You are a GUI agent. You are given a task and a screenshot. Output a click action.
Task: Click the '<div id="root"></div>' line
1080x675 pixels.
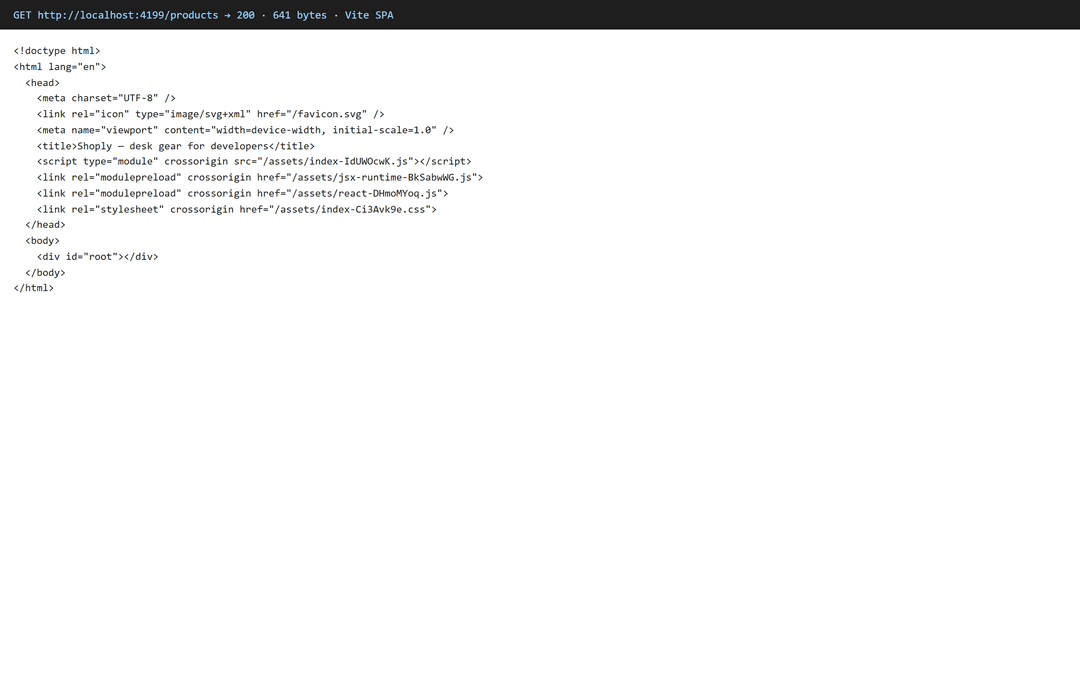pos(98,256)
